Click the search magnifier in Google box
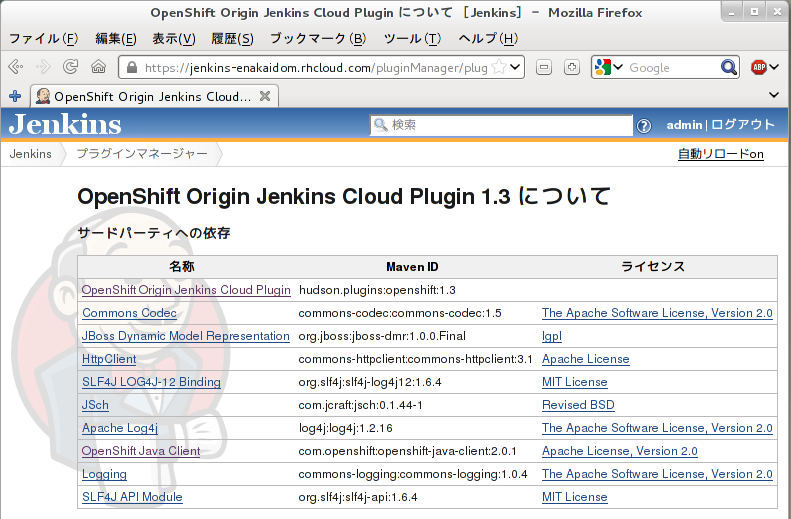 [x=728, y=67]
